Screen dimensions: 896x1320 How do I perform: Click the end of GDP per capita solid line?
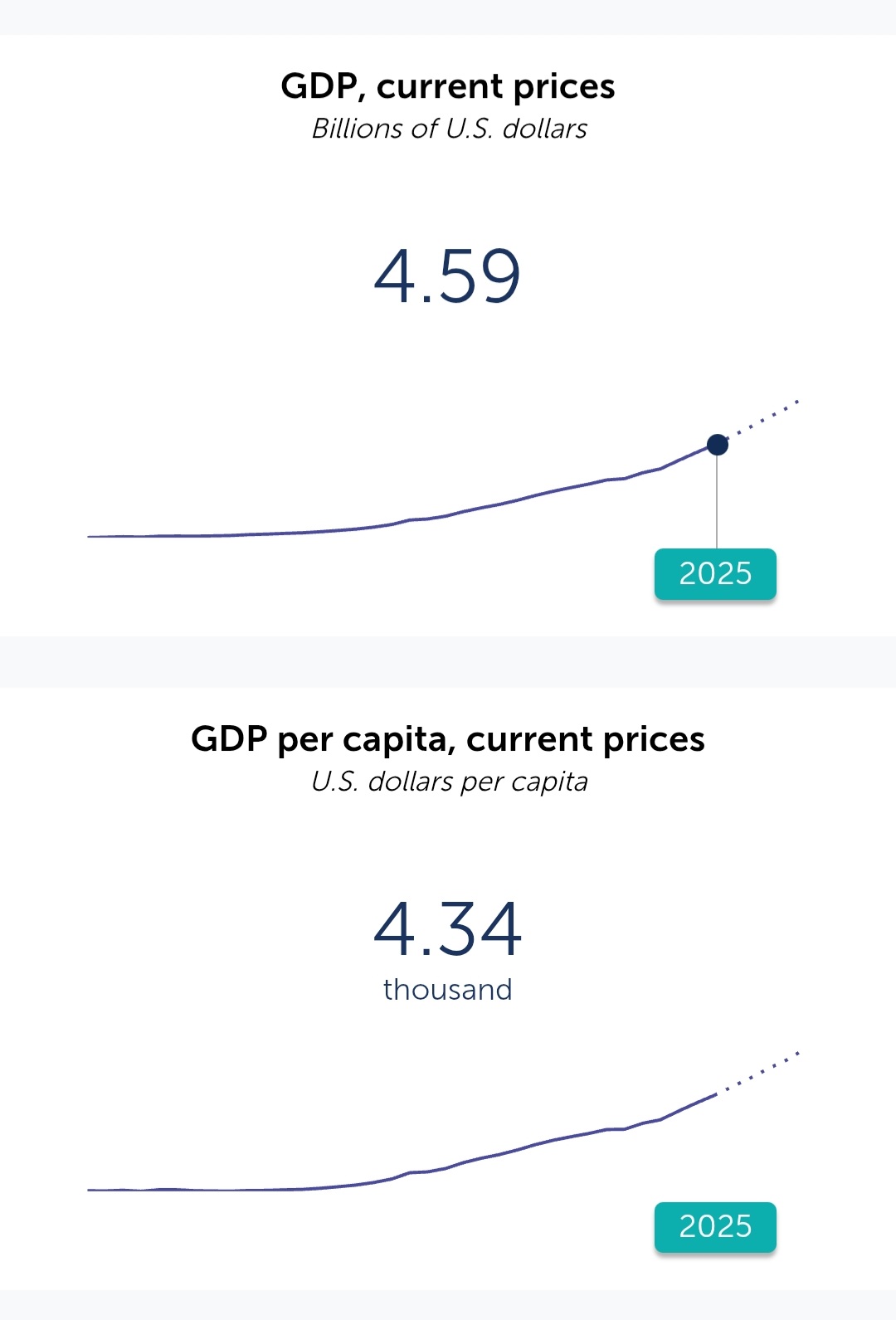(713, 1096)
